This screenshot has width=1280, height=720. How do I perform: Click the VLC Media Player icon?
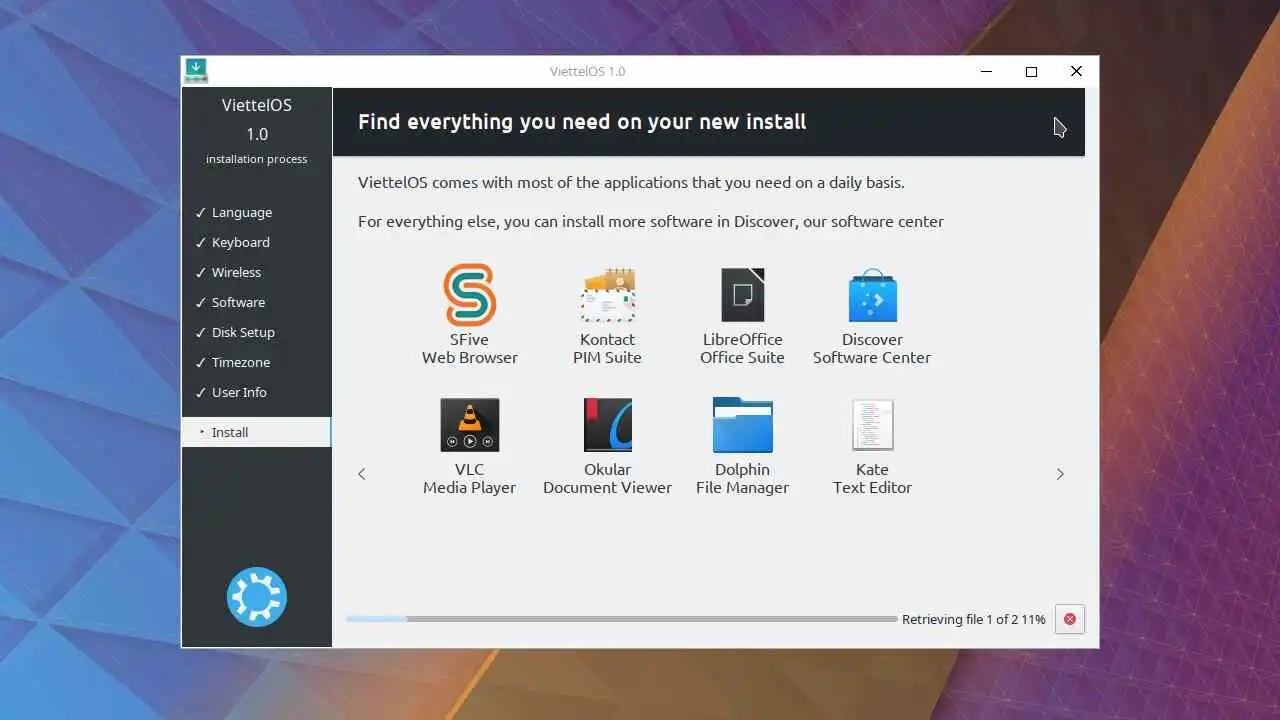pos(469,425)
